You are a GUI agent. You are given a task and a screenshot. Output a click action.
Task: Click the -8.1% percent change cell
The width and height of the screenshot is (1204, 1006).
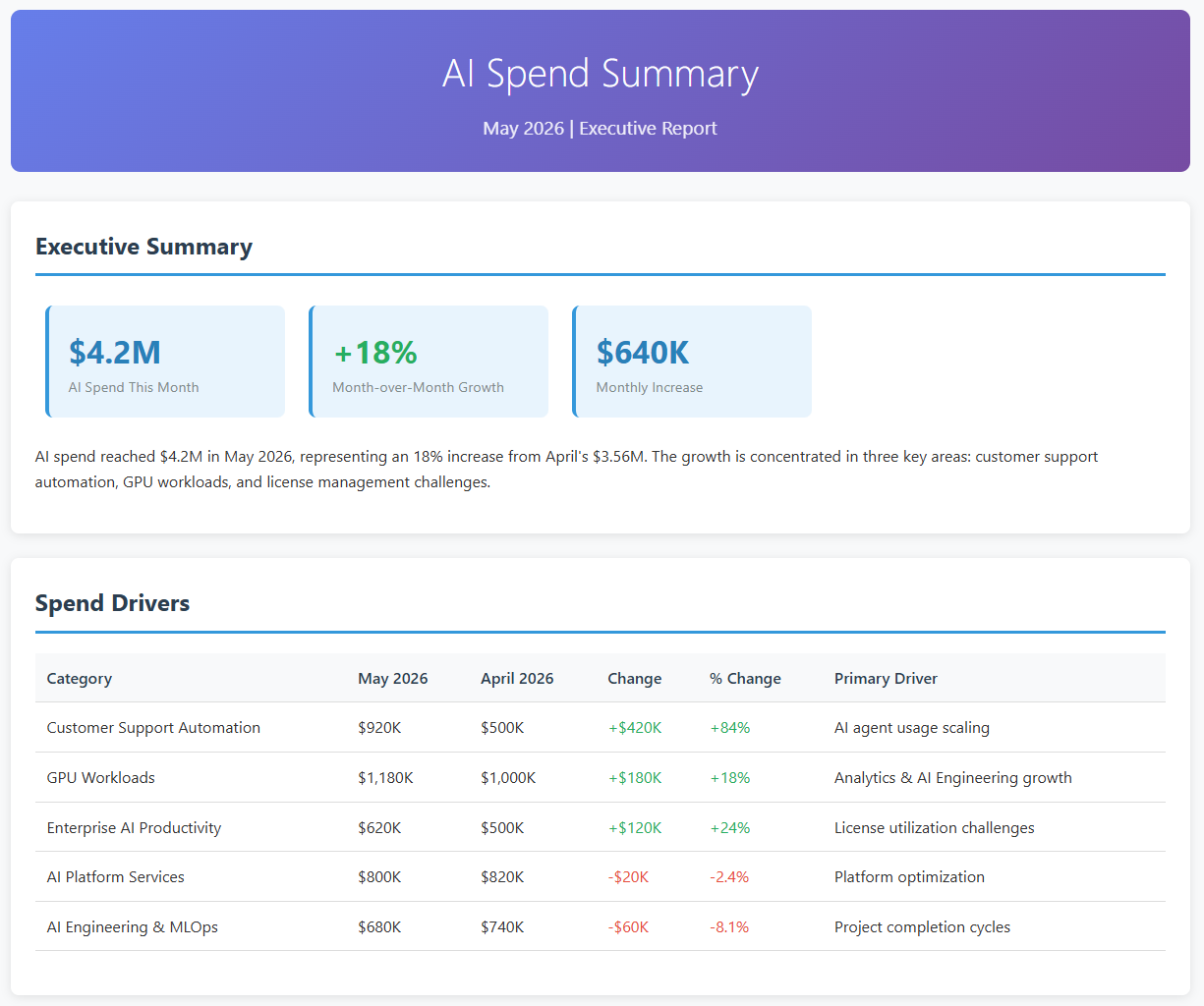pyautogui.click(x=729, y=927)
